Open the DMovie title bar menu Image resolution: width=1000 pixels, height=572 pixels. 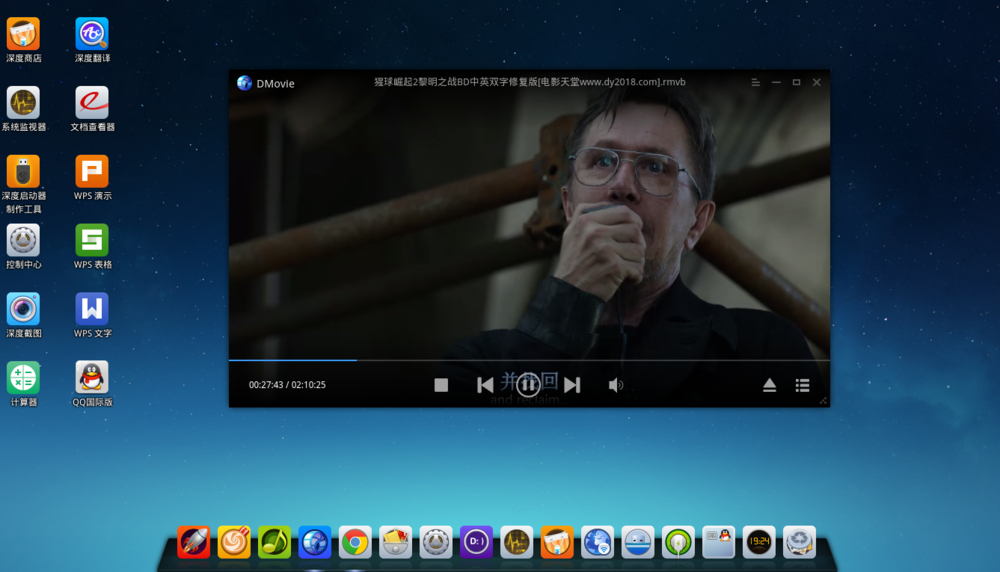pyautogui.click(x=756, y=83)
